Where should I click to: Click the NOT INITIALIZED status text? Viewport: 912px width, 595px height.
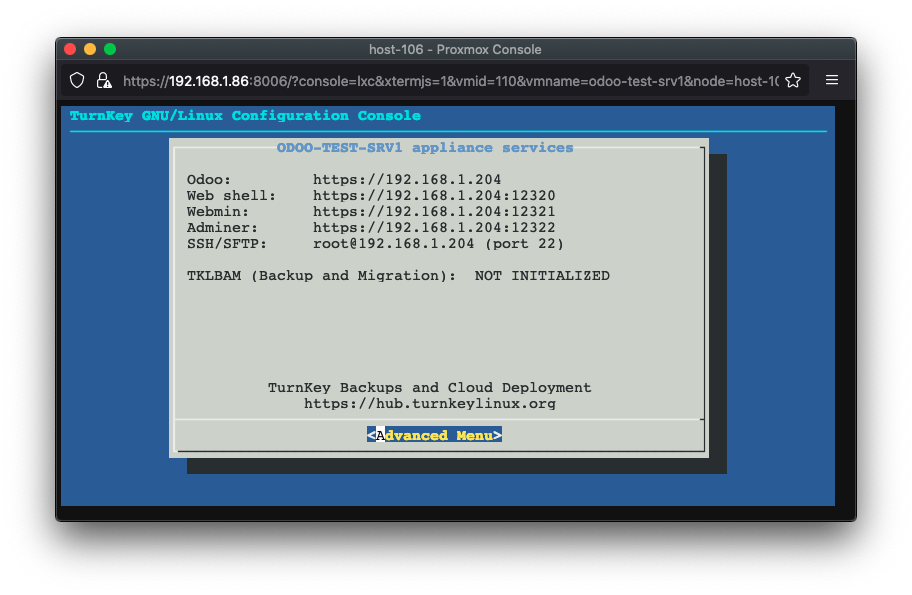tap(542, 276)
